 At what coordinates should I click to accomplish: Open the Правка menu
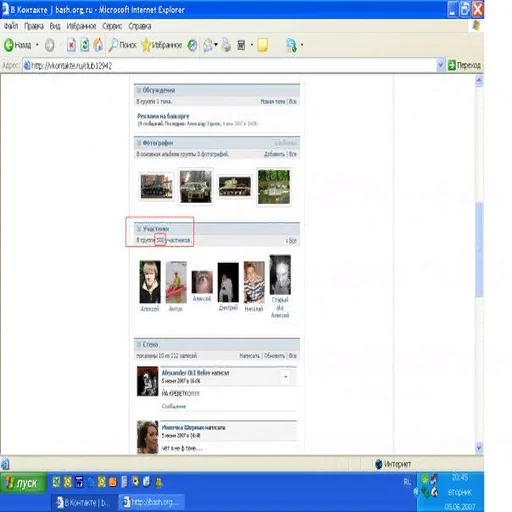(x=34, y=26)
